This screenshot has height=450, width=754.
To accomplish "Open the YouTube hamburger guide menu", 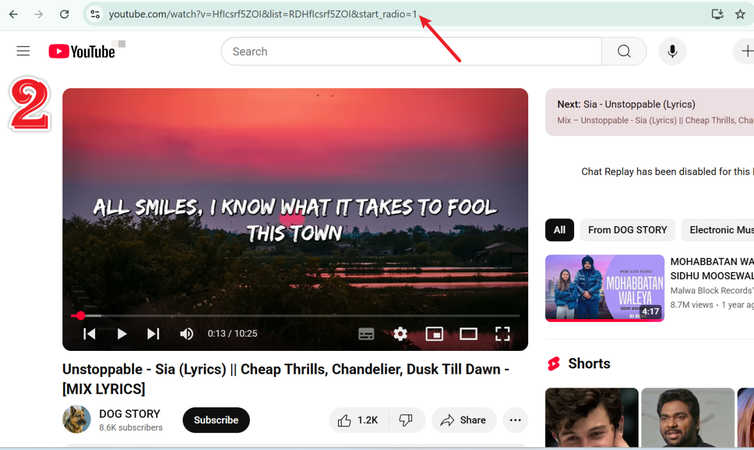I will coord(23,51).
